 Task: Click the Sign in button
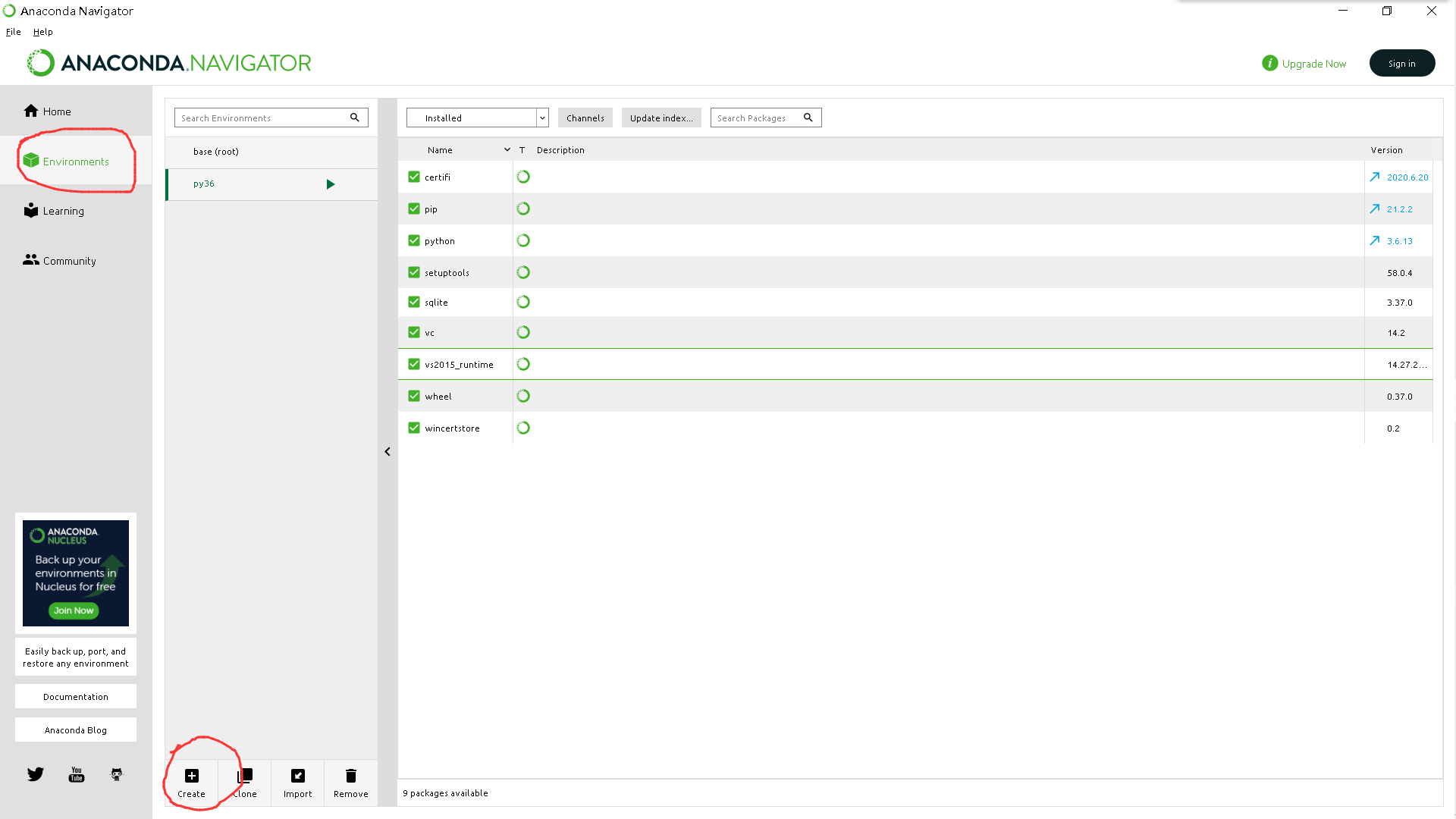pos(1401,63)
